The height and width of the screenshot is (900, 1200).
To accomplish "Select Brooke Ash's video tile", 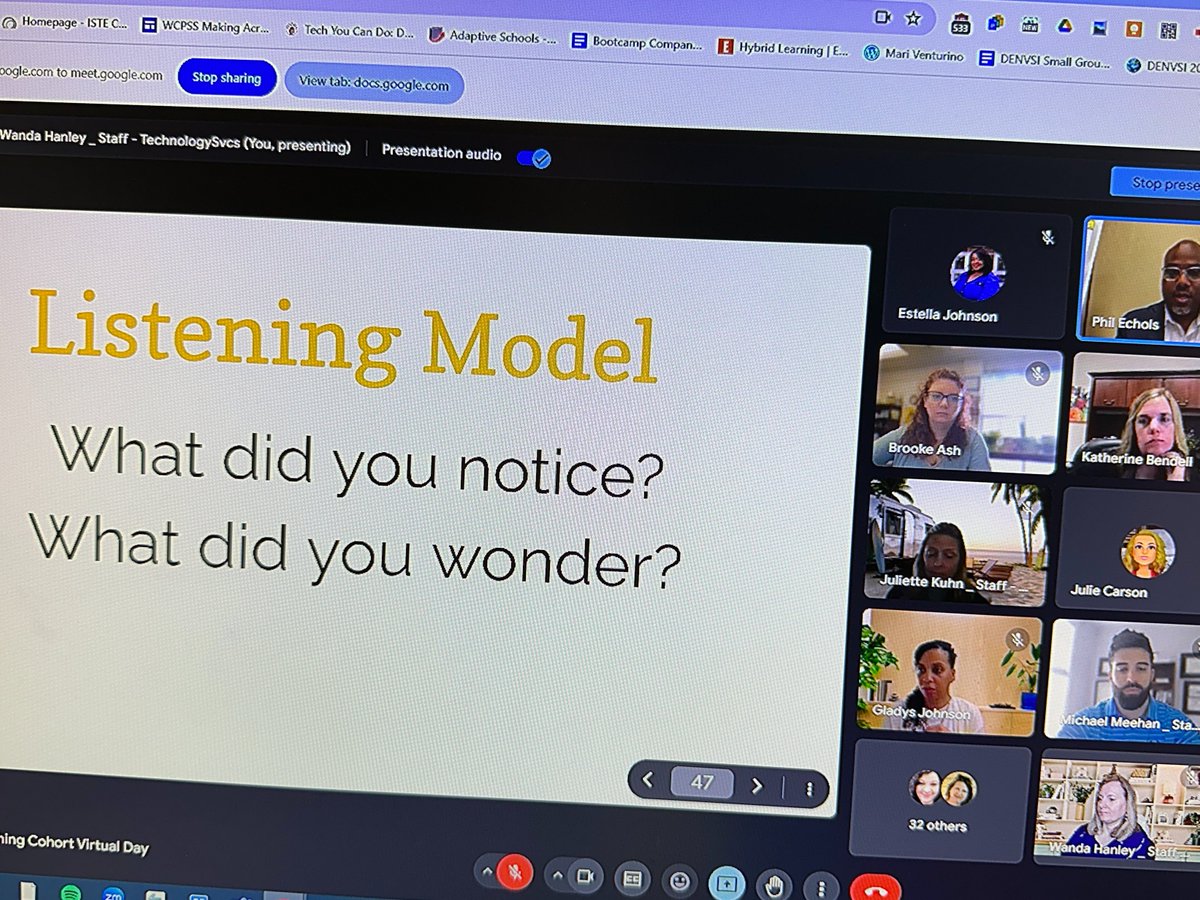I will point(968,408).
